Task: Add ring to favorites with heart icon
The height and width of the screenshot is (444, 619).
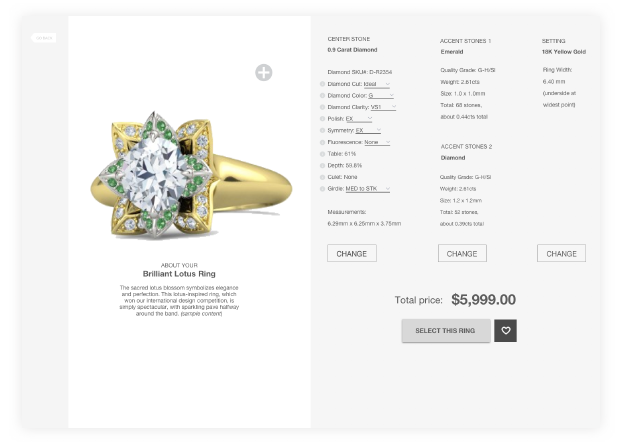Action: (x=505, y=331)
